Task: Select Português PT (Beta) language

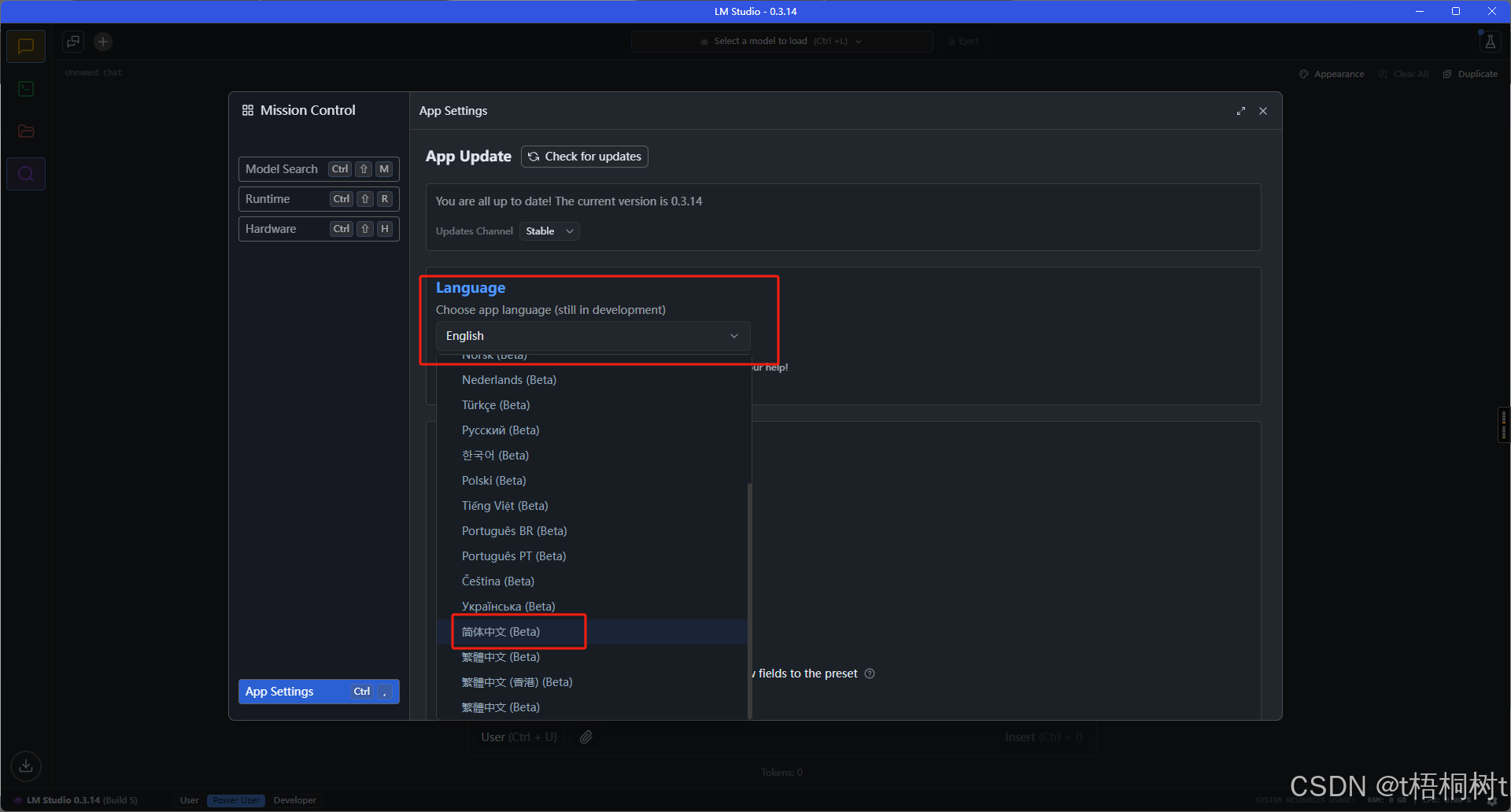Action: point(592,556)
